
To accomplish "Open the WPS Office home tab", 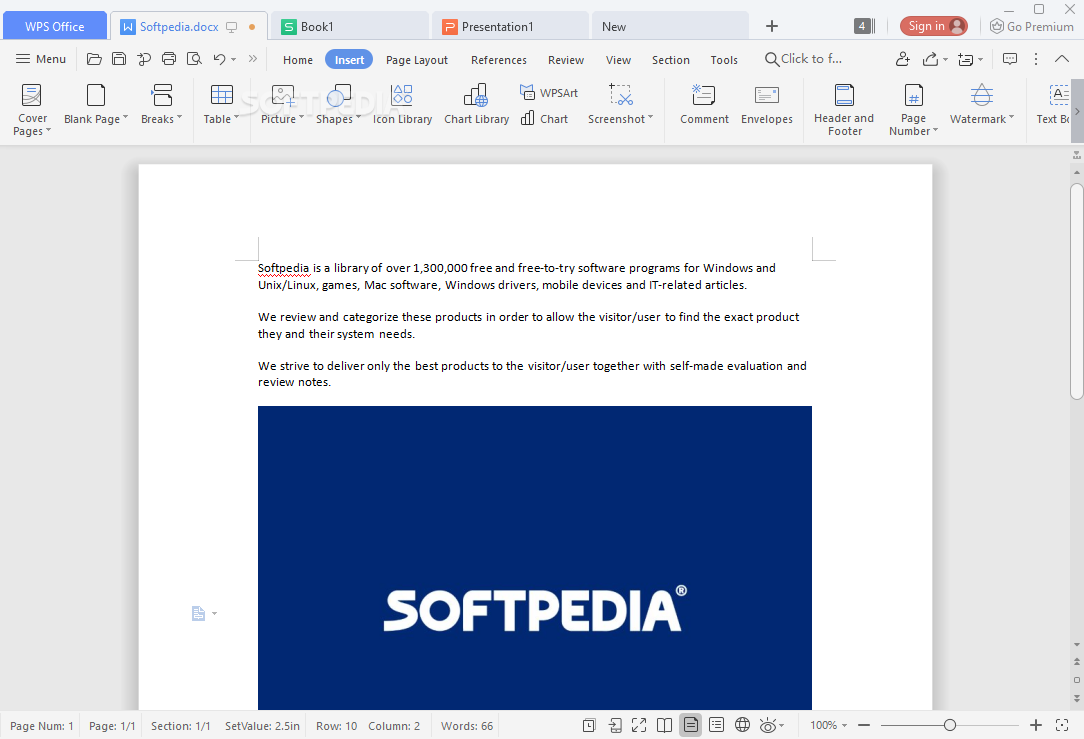I will (x=55, y=26).
